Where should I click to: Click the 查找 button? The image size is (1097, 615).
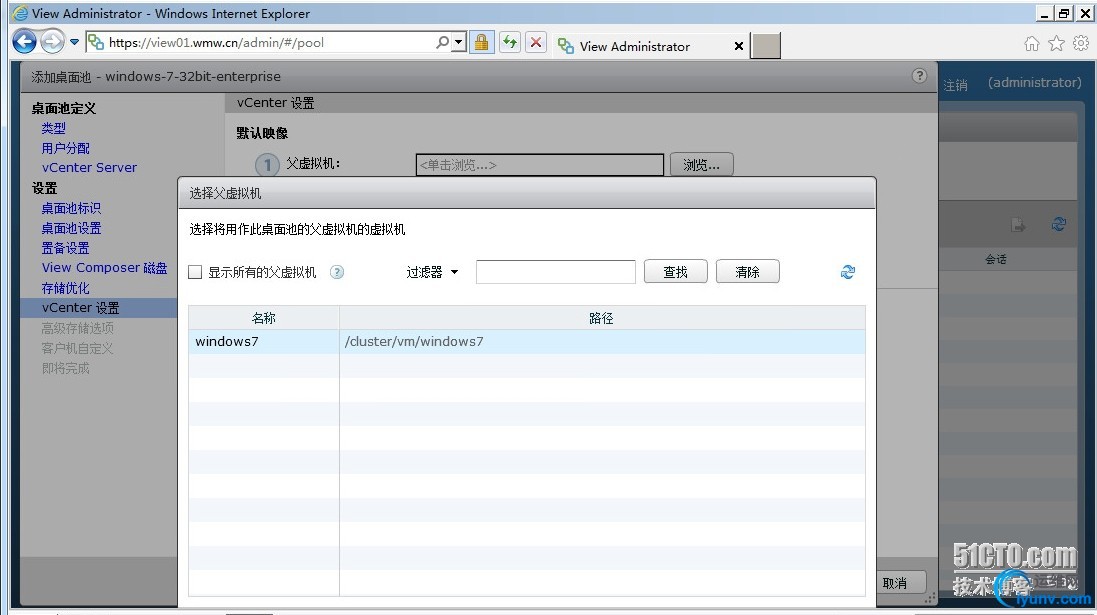point(675,271)
